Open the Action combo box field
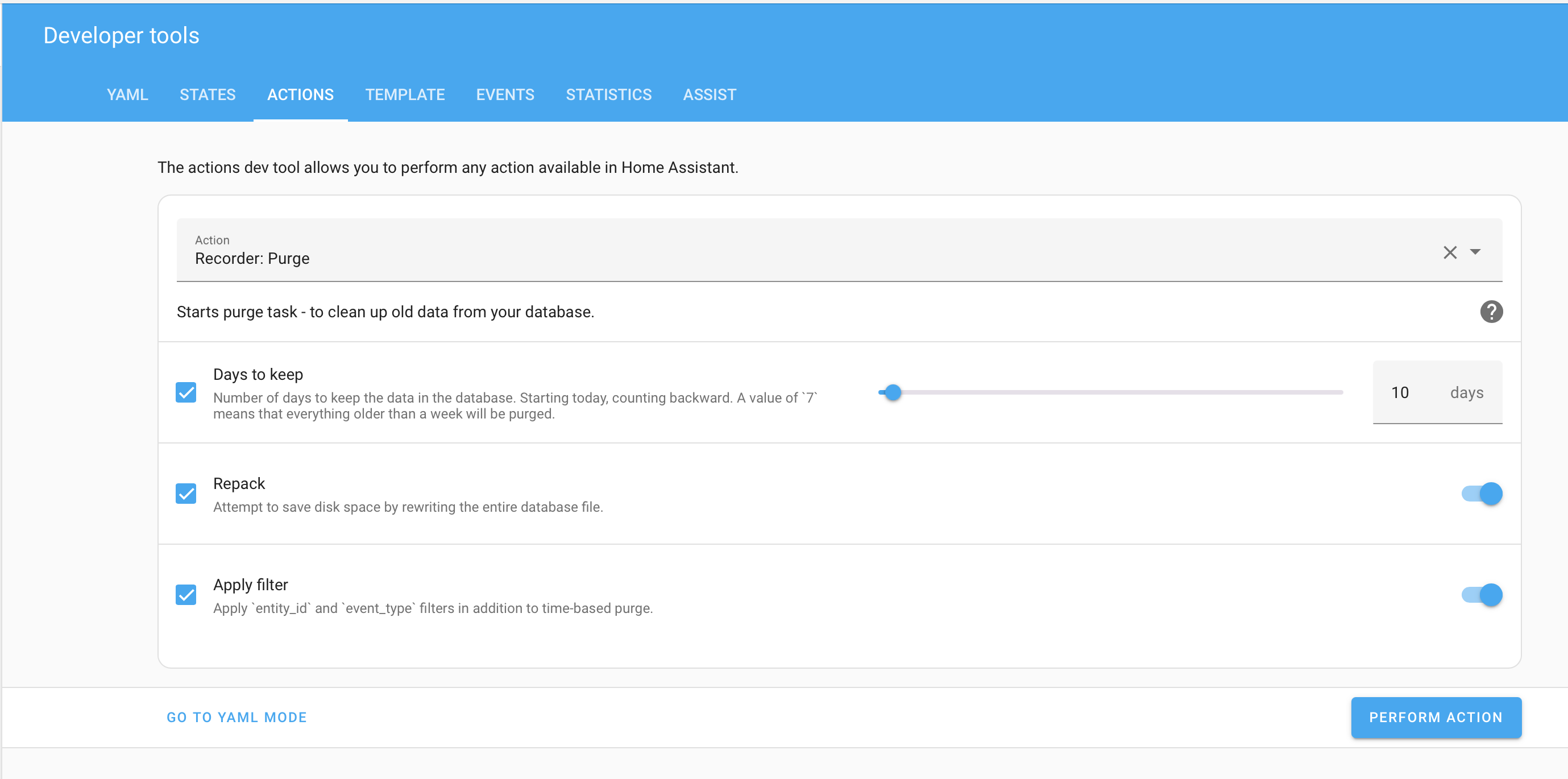This screenshot has width=1568, height=779. point(839,250)
